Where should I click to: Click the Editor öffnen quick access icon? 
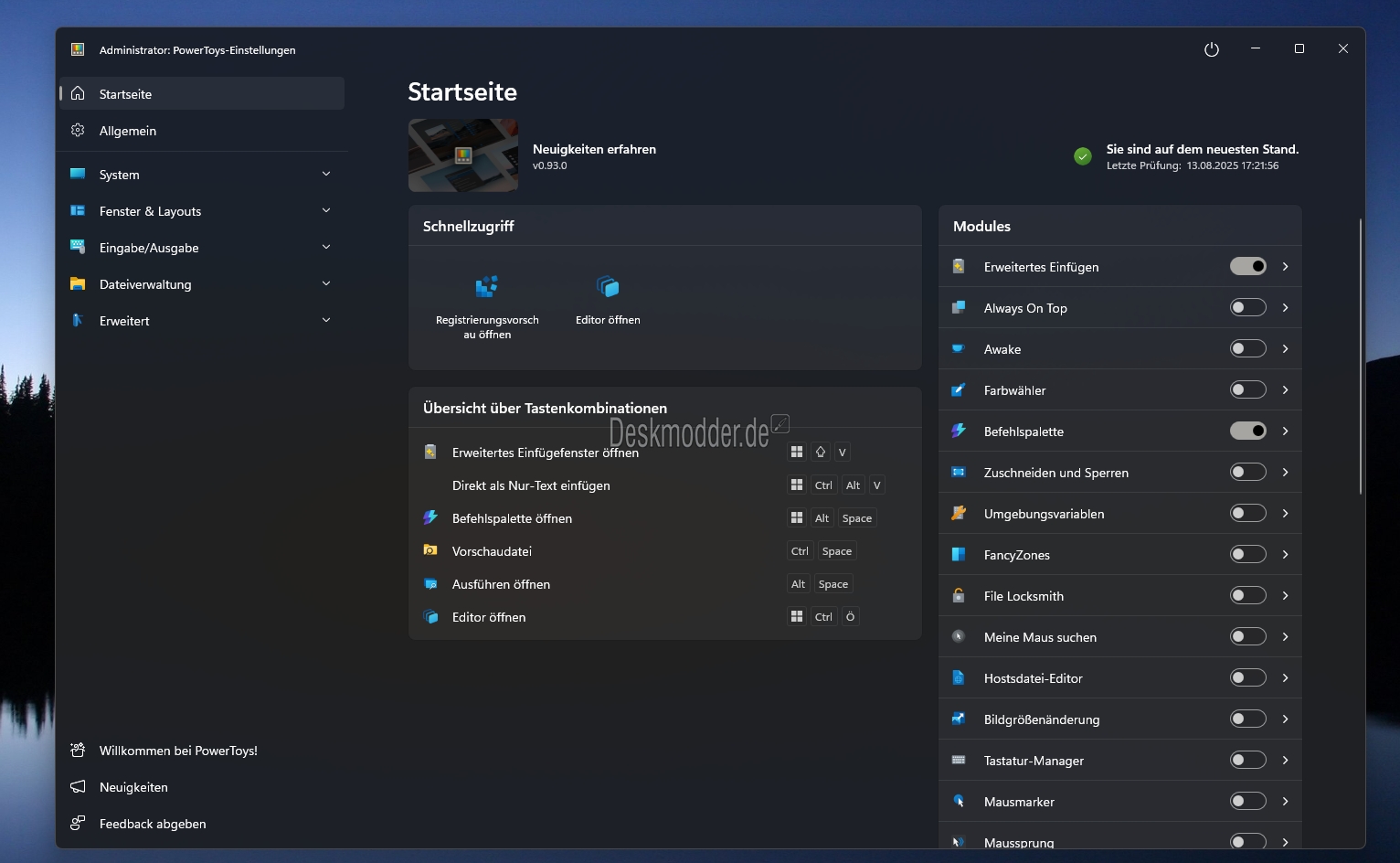pos(608,287)
